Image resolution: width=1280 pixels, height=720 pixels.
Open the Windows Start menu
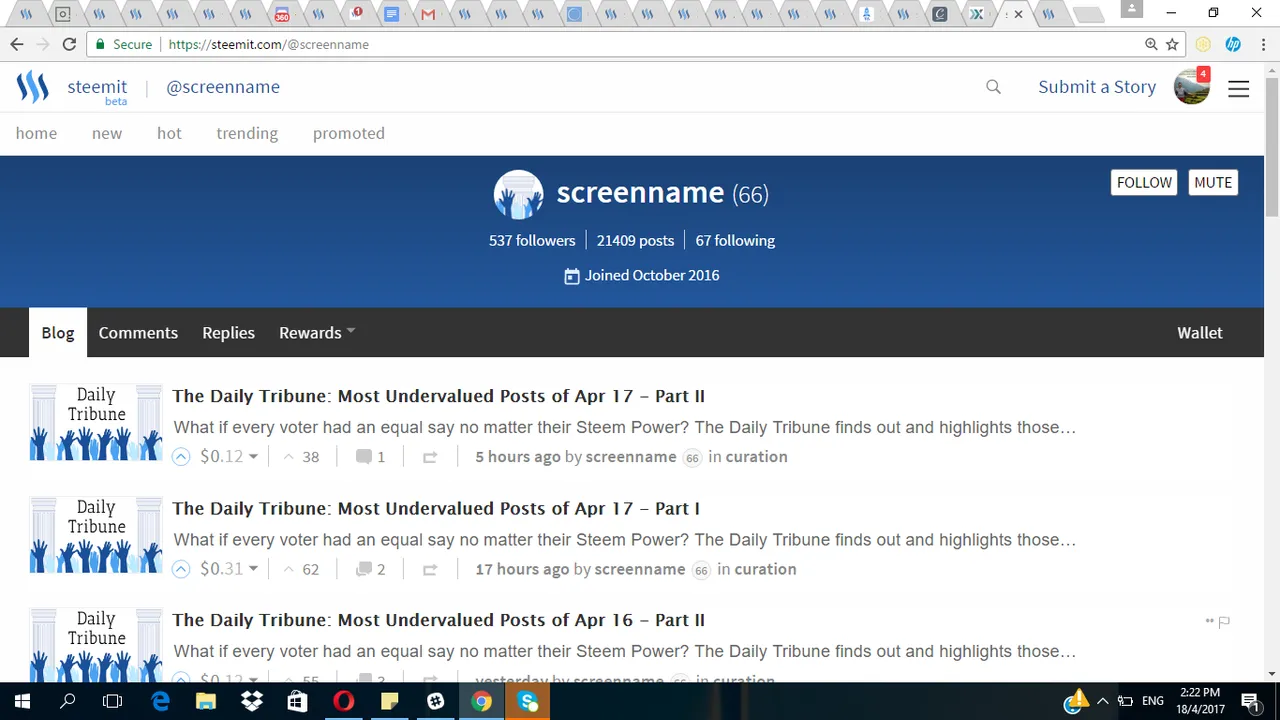tap(22, 701)
